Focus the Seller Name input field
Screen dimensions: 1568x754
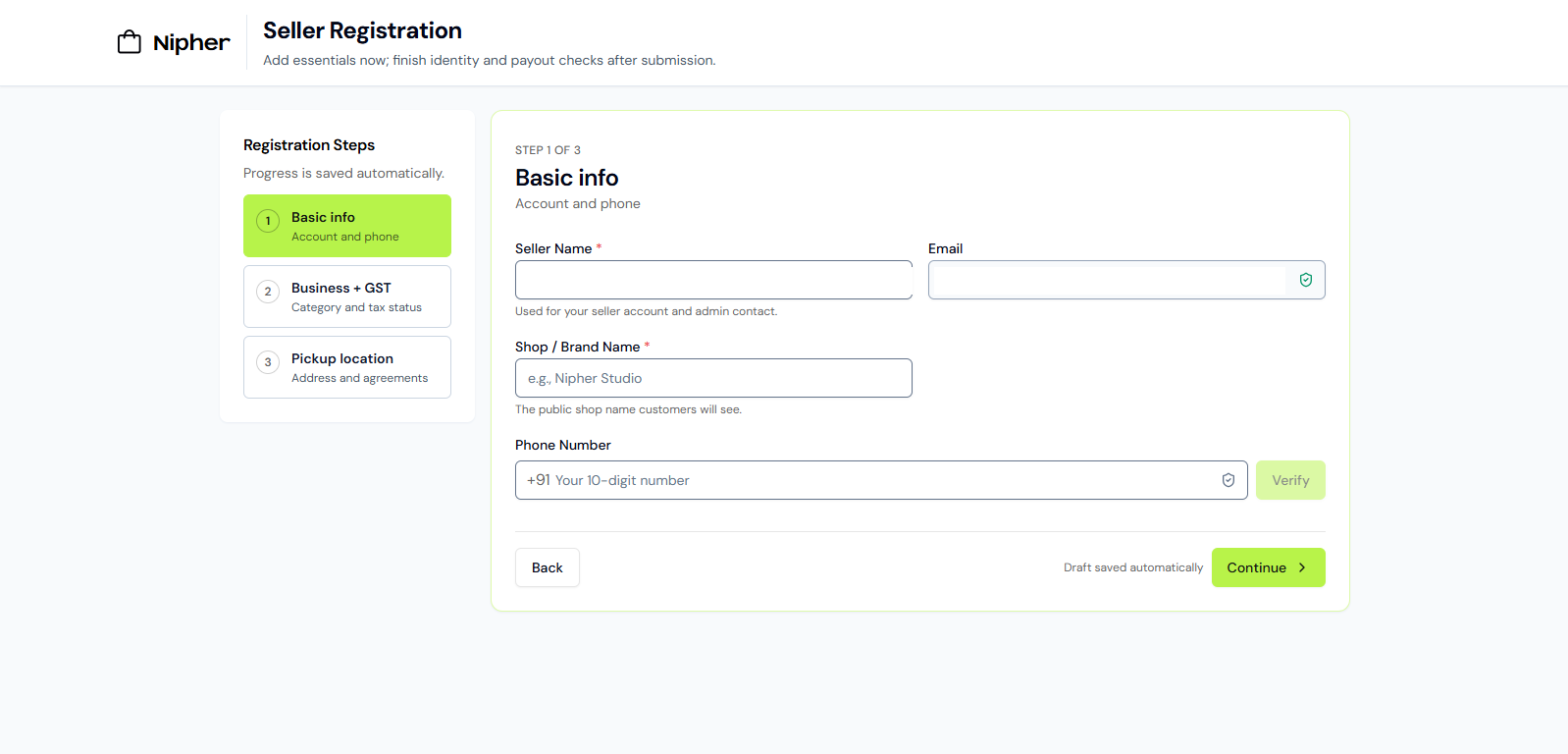click(713, 280)
